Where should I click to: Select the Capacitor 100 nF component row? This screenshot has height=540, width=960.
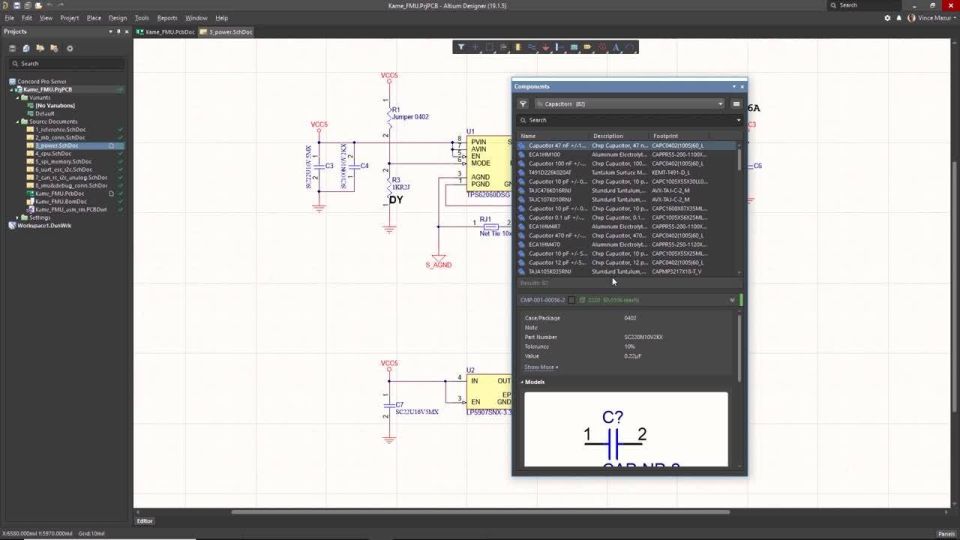tap(626, 163)
